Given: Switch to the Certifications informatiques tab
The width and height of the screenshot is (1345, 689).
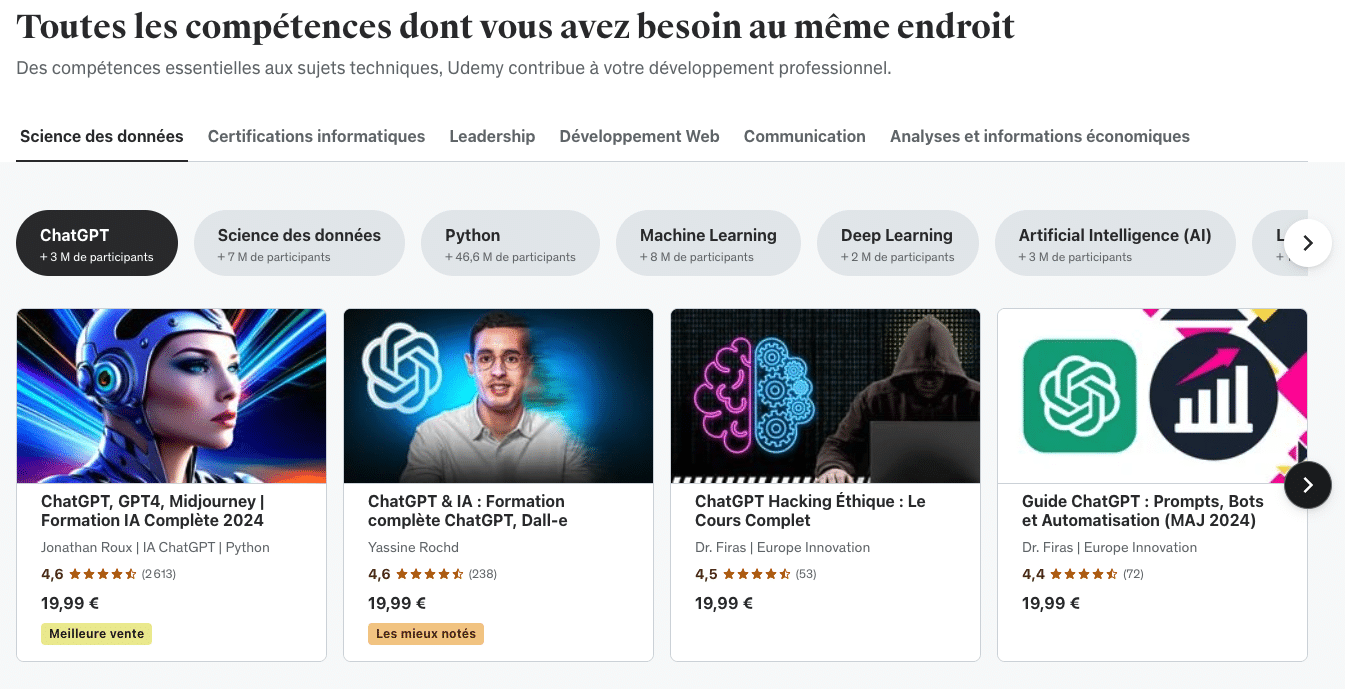Looking at the screenshot, I should 316,136.
